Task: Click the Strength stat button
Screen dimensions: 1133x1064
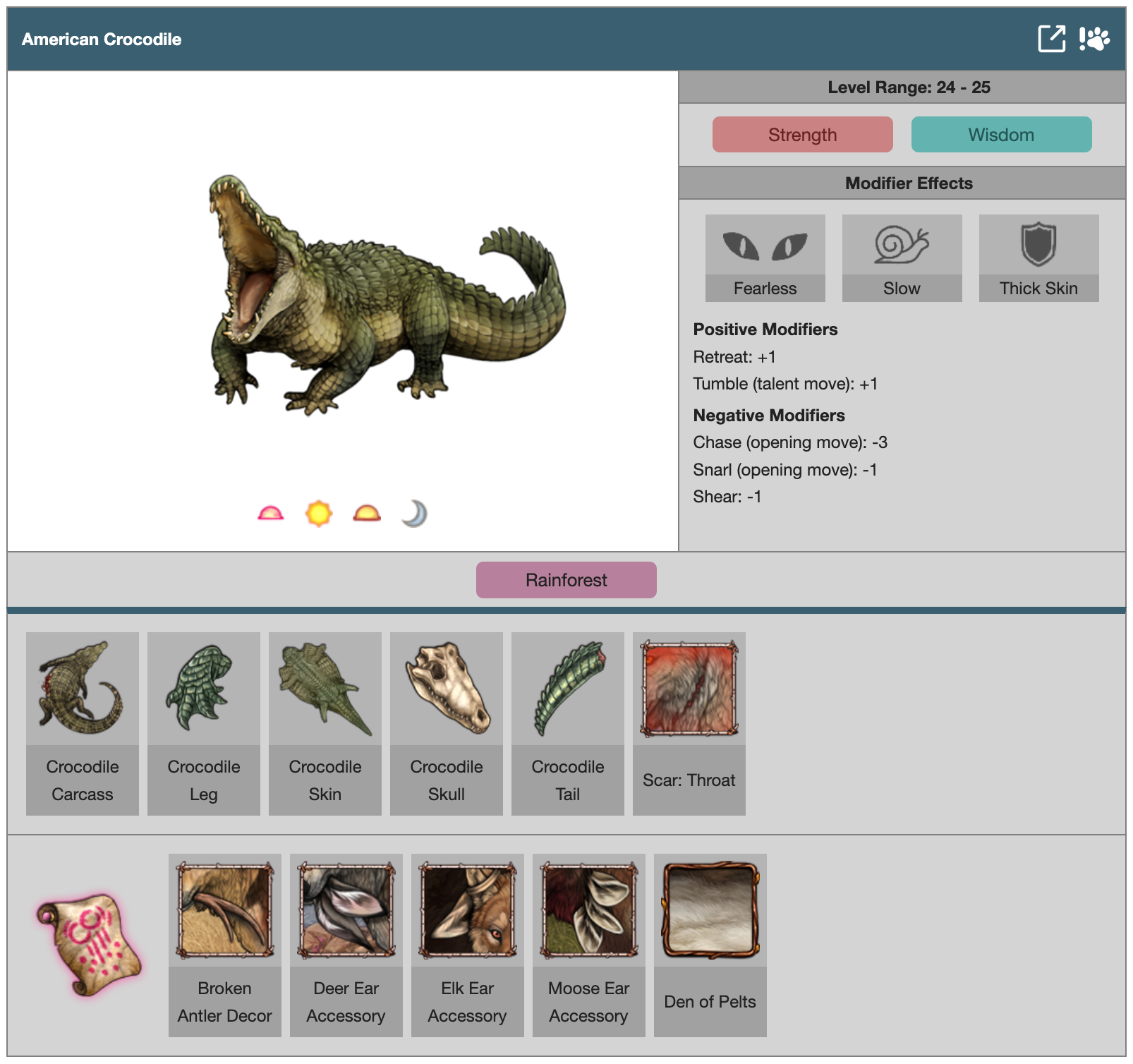Action: 802,135
